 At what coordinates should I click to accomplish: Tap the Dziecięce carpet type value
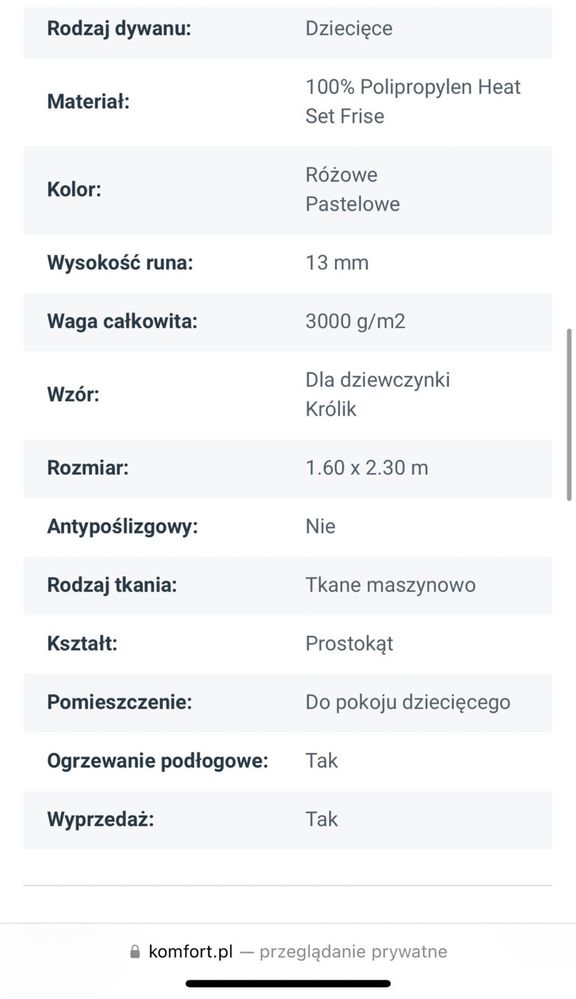(x=349, y=29)
